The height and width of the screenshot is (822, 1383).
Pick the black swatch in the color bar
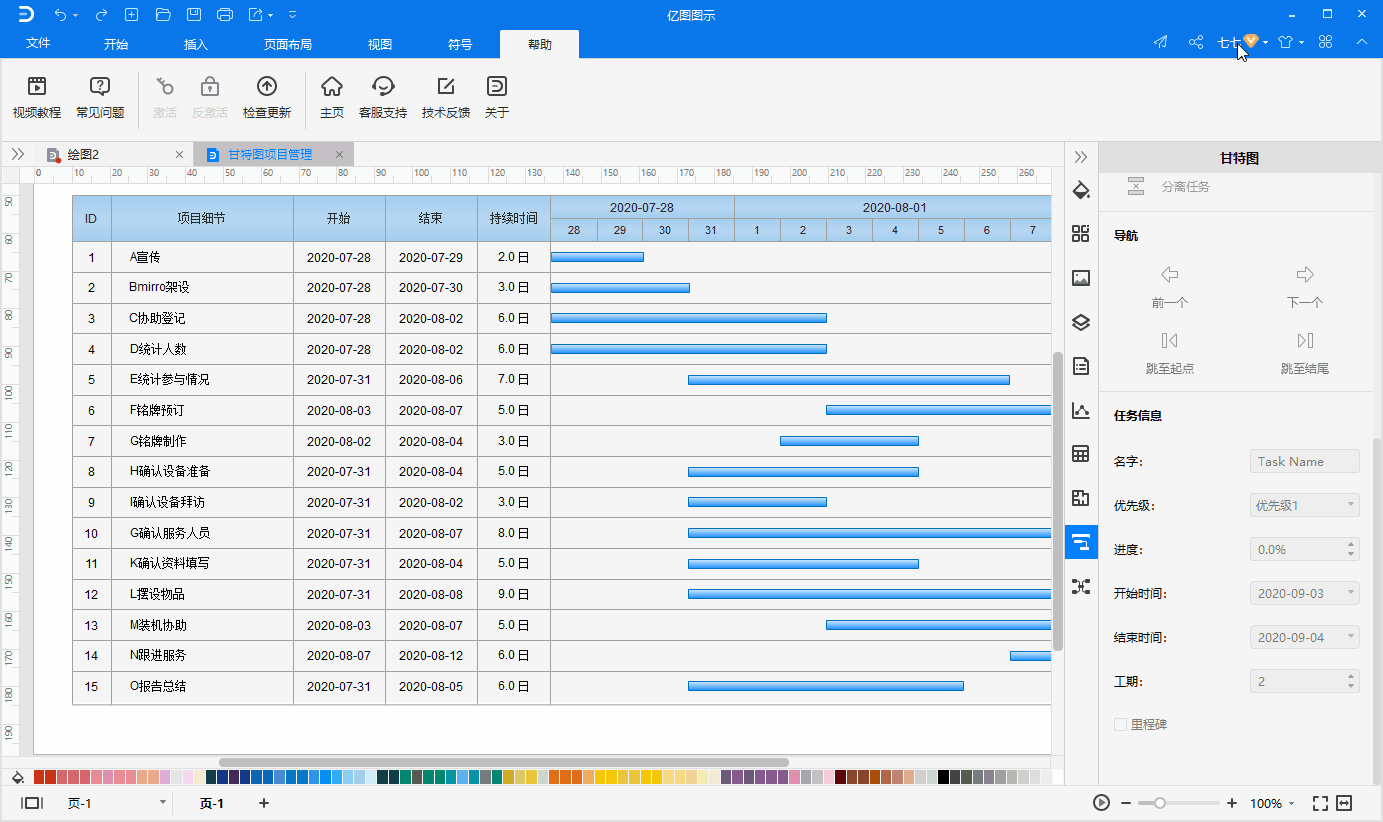tap(944, 777)
